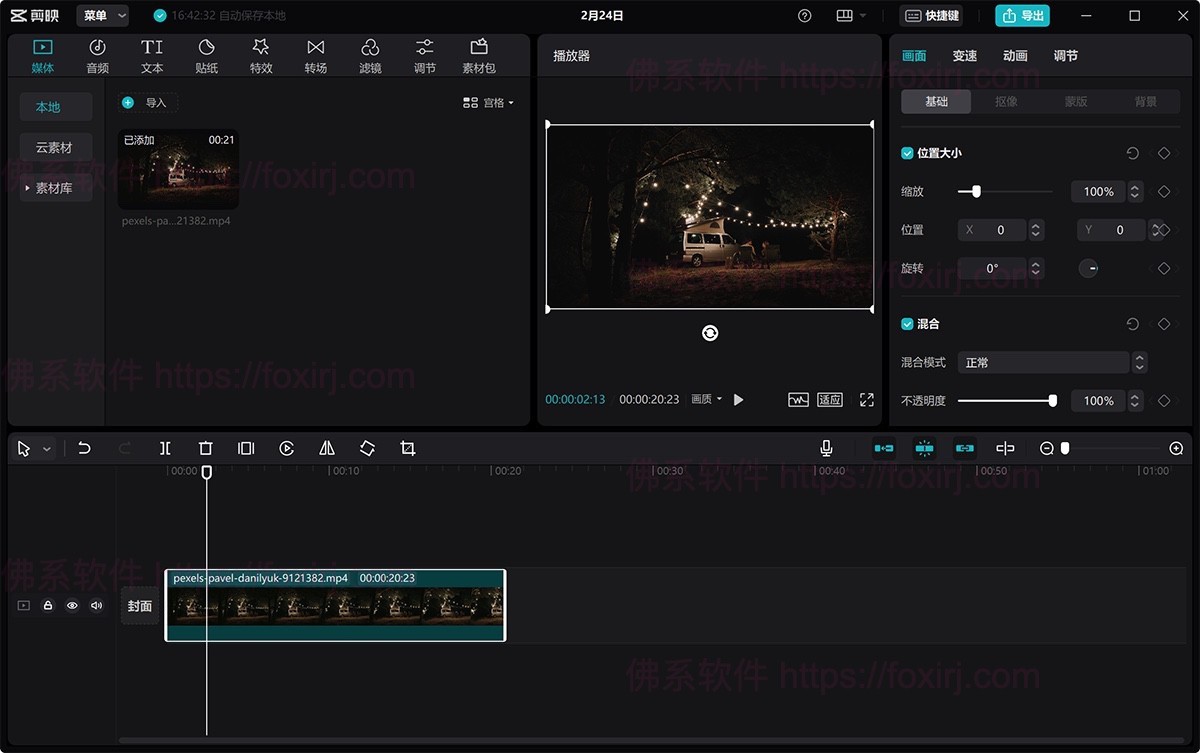
Task: Toggle track visibility with the eye icon
Action: pyautogui.click(x=71, y=605)
